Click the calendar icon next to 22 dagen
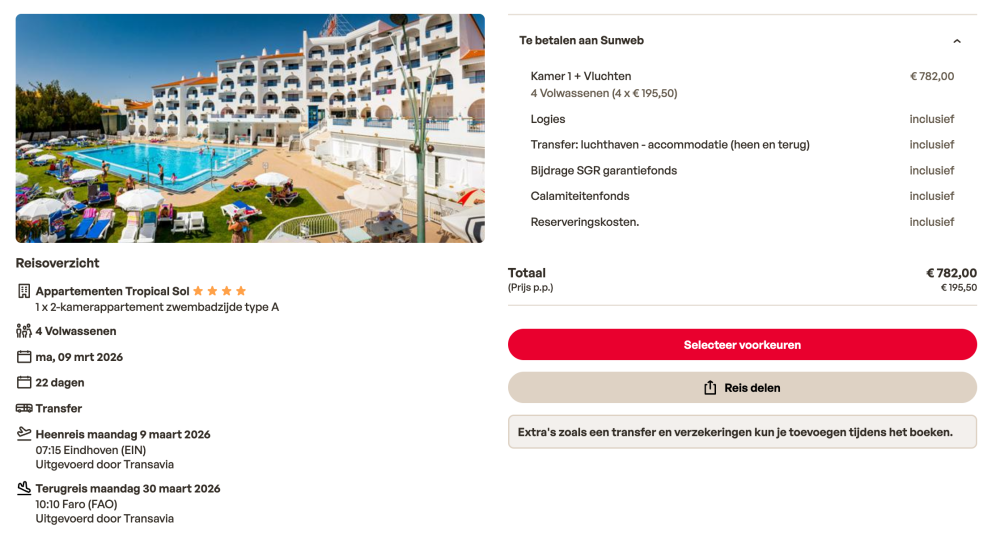 pyautogui.click(x=24, y=382)
